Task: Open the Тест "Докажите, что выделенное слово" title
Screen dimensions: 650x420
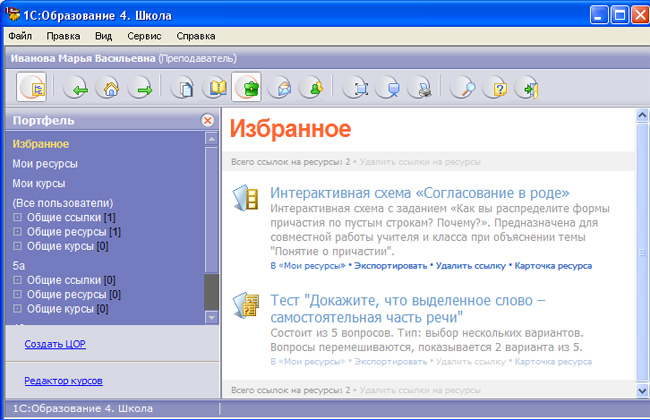Action: tap(408, 308)
